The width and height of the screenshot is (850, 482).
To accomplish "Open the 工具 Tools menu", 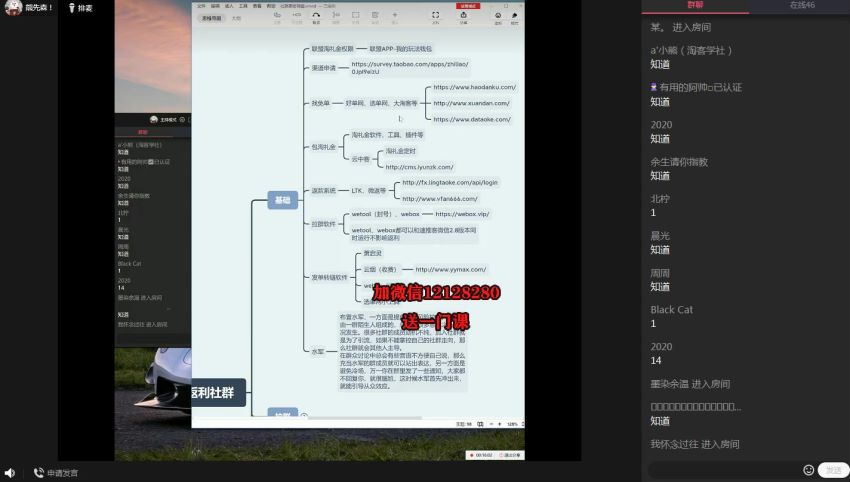I will tap(243, 6).
